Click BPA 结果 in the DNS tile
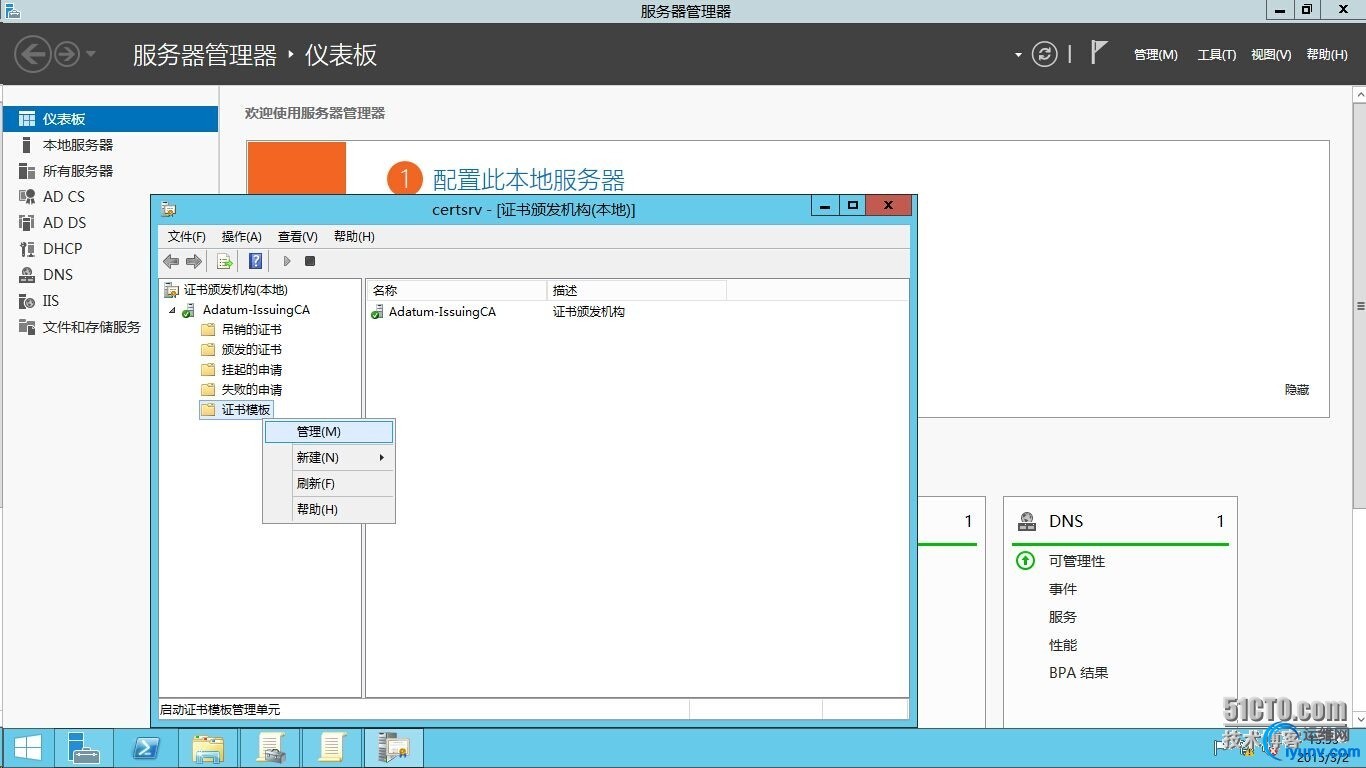The height and width of the screenshot is (768, 1366). pos(1079,673)
